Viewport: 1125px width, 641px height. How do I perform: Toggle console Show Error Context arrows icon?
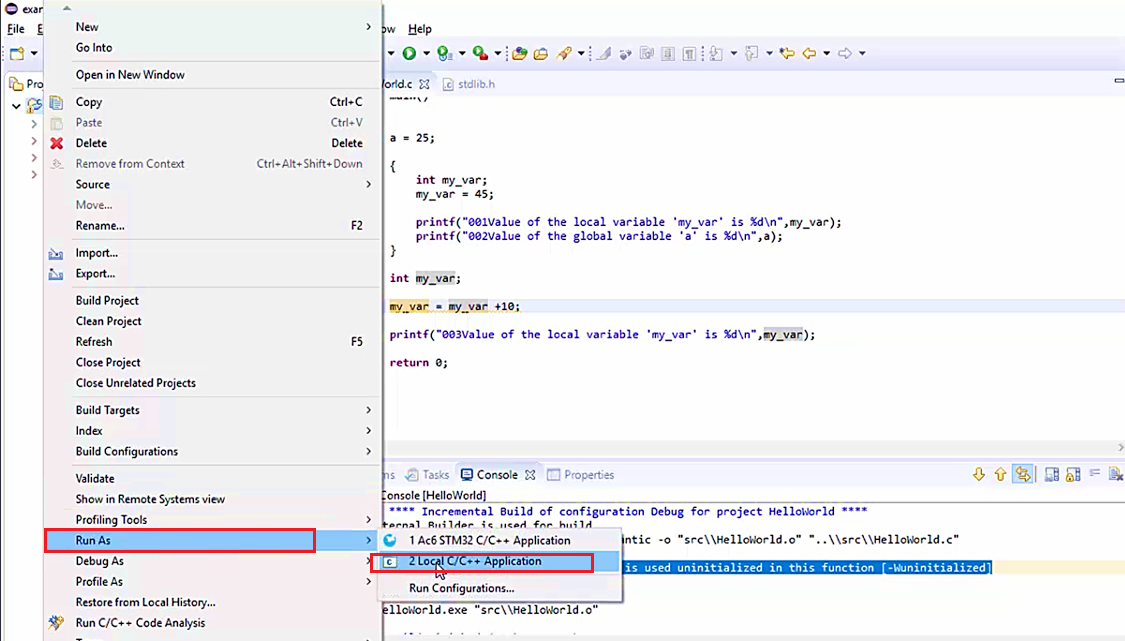coord(1023,474)
